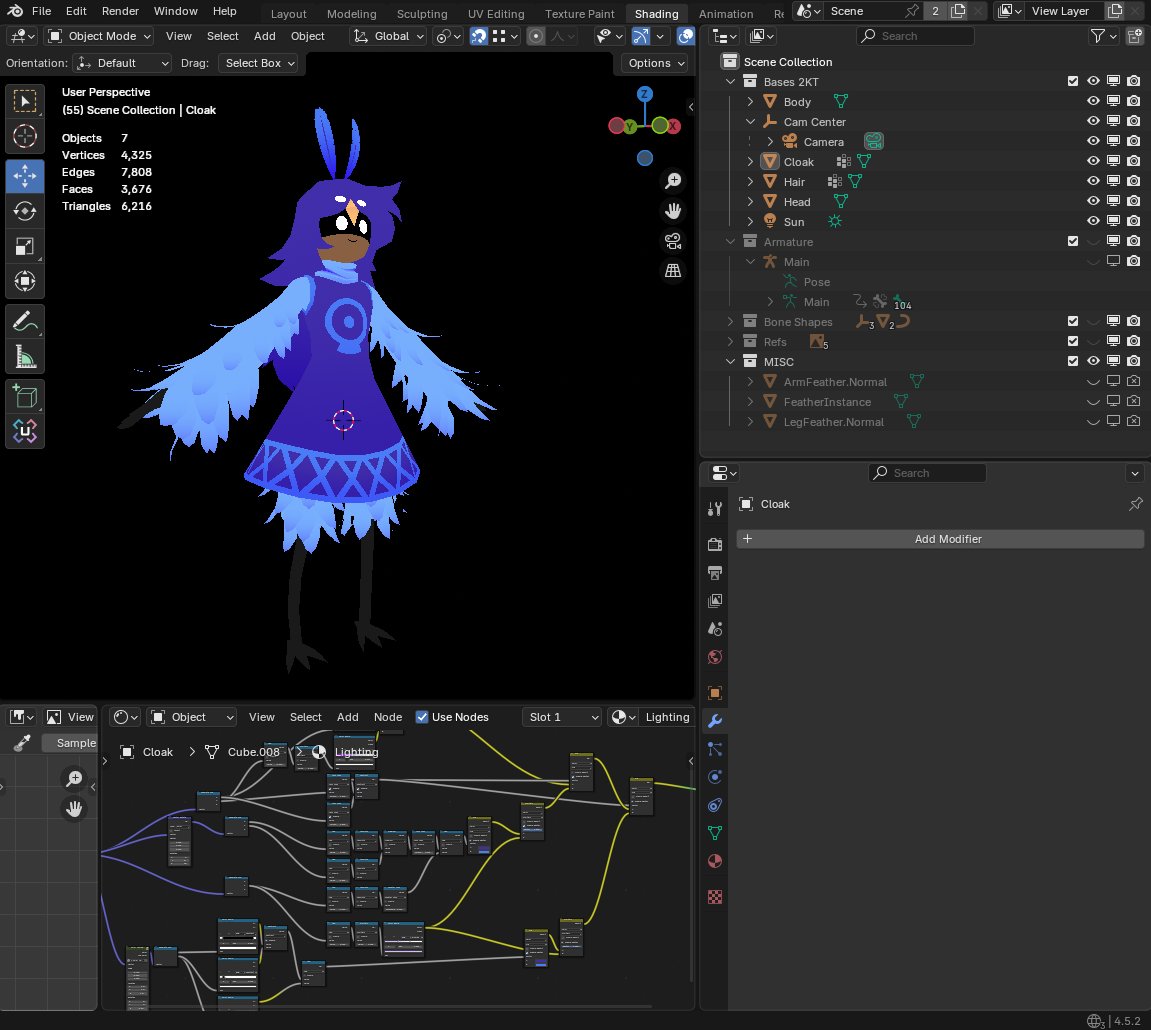The width and height of the screenshot is (1151, 1030).
Task: Hide the Hair object in the outliner
Action: (x=1093, y=181)
